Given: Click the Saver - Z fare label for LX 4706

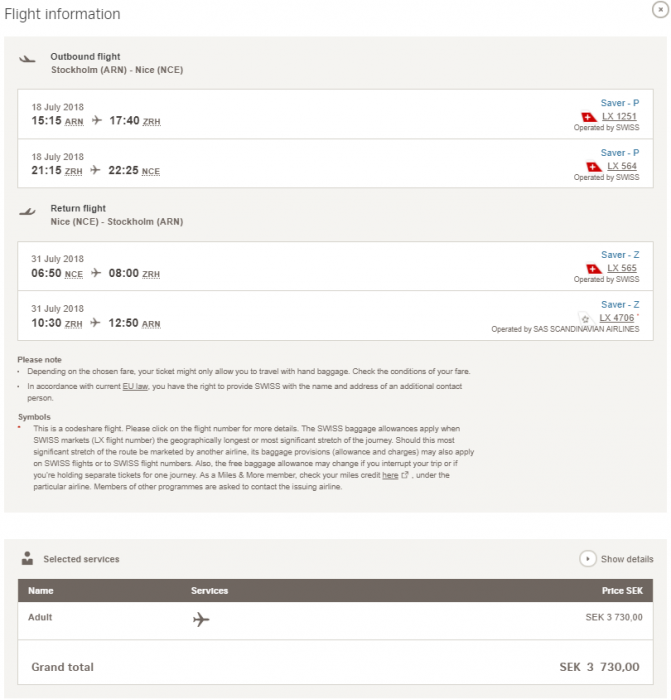Looking at the screenshot, I should point(619,305).
